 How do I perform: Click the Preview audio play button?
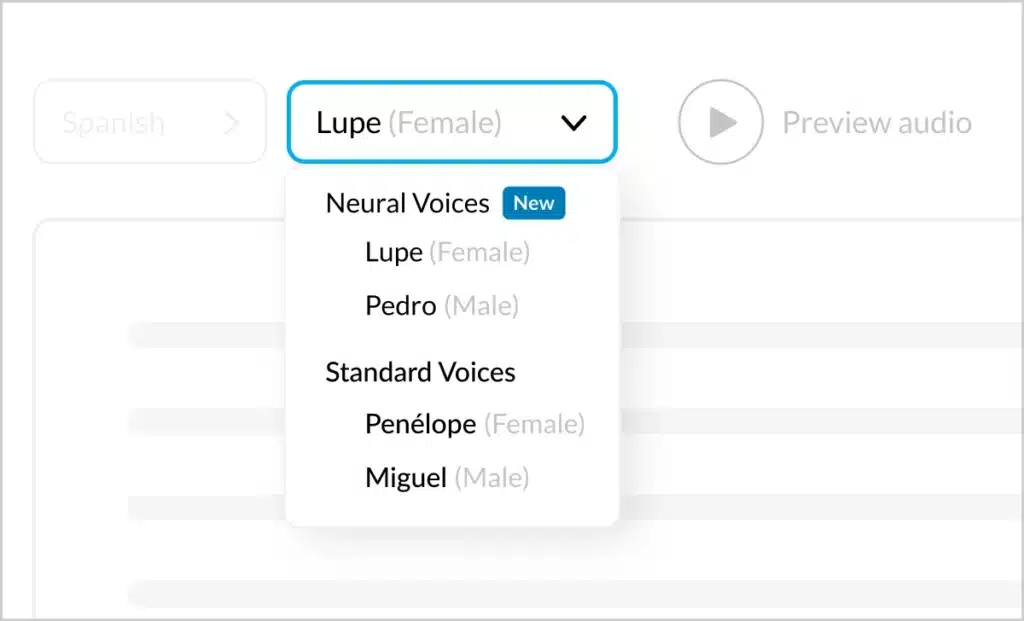720,122
